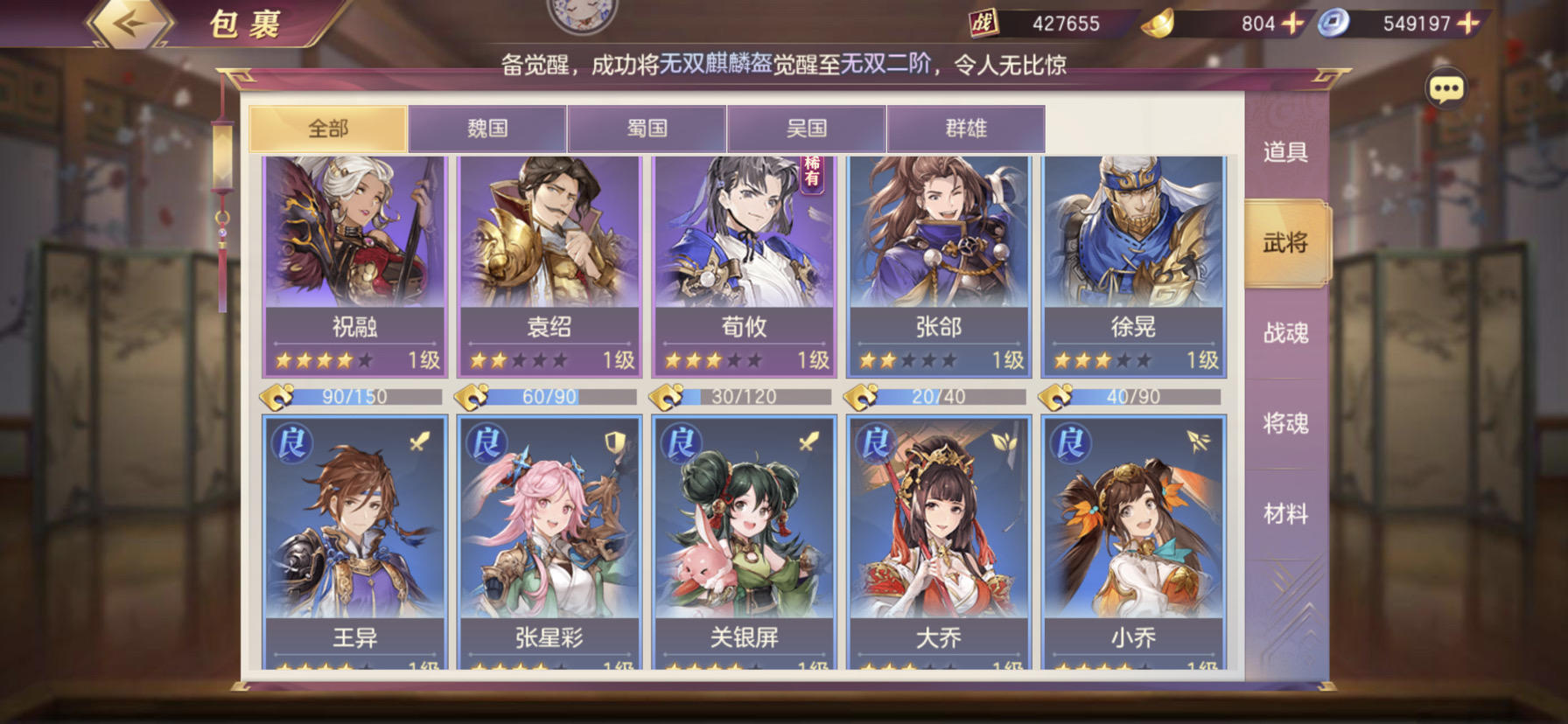Switch to the 吴国 tab
The width and height of the screenshot is (1568, 724).
pos(807,129)
